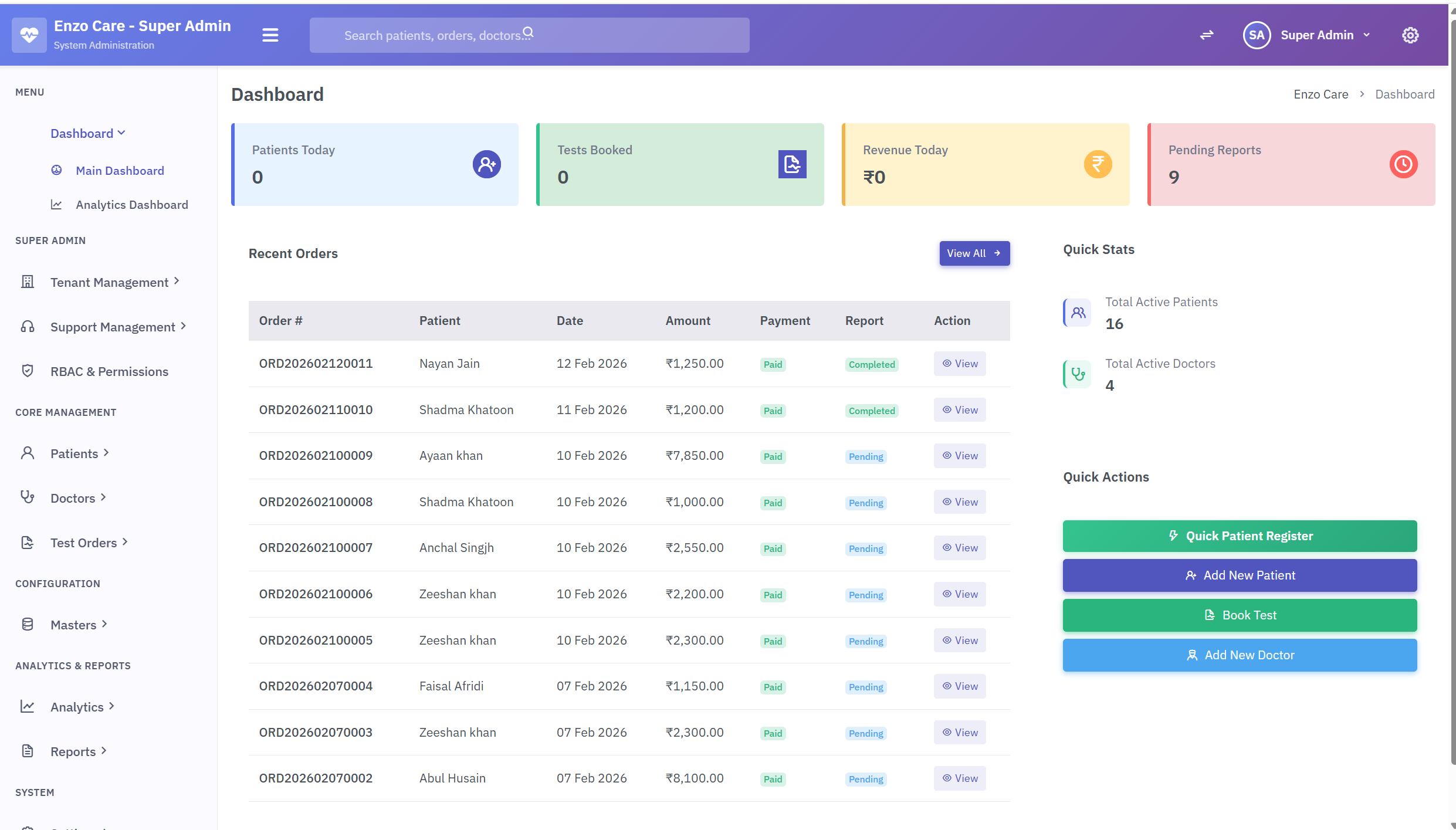Select the Revenue Today rupee icon

[x=1098, y=164]
